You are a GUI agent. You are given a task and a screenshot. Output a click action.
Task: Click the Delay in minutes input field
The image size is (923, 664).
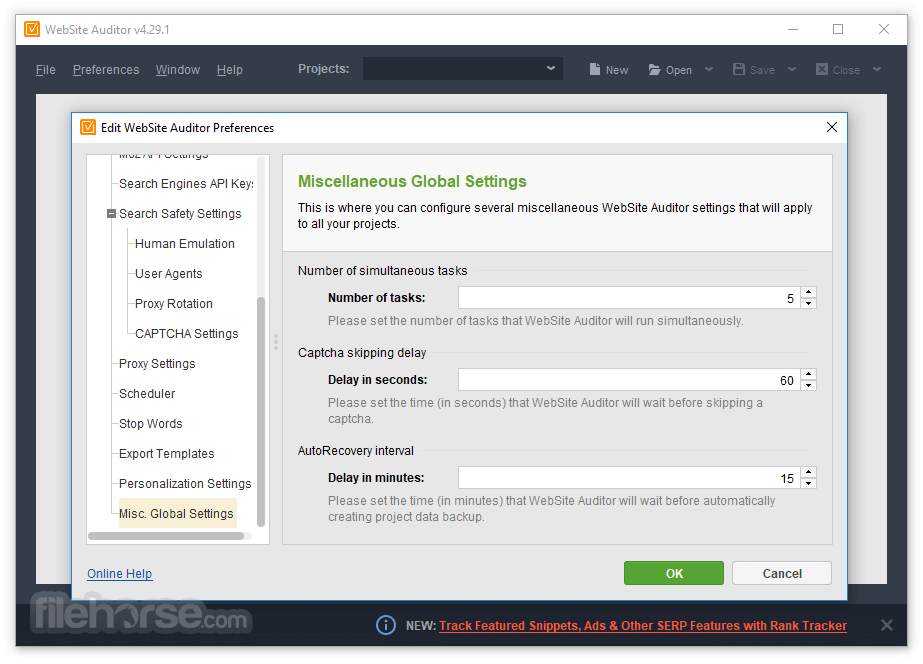coord(629,477)
